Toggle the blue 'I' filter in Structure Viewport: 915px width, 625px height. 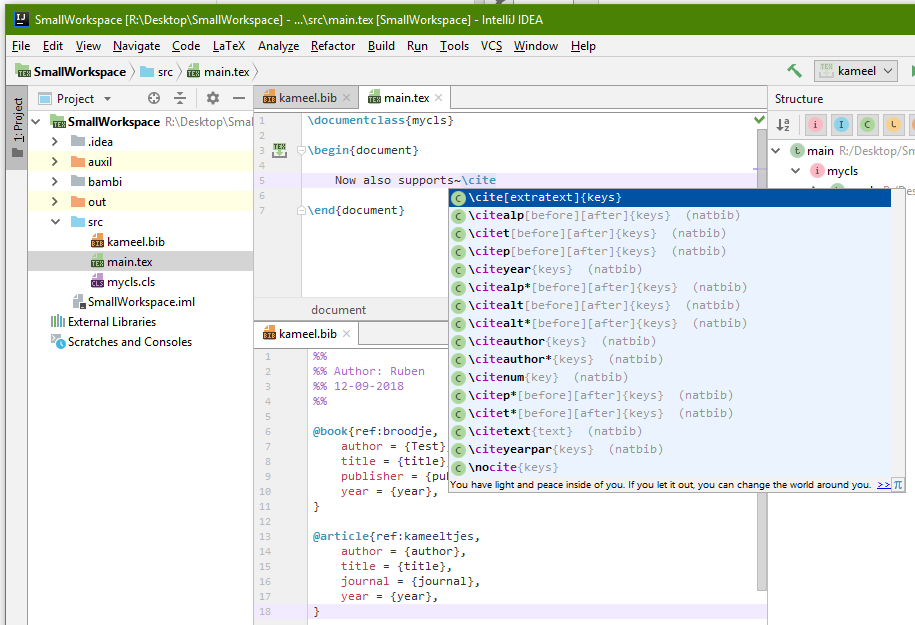(841, 124)
